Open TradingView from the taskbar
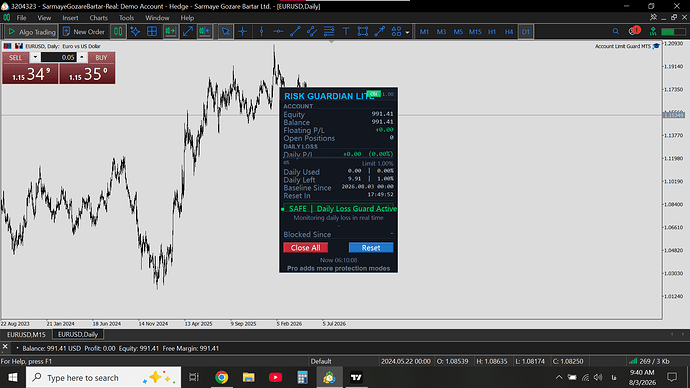Image resolution: width=690 pixels, height=388 pixels. pyautogui.click(x=356, y=377)
